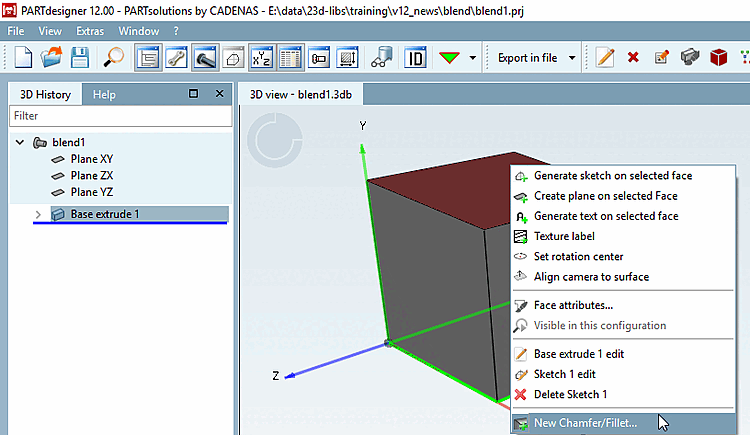This screenshot has width=750, height=435.
Task: Click the Plane XY plane icon
Action: coord(58,159)
